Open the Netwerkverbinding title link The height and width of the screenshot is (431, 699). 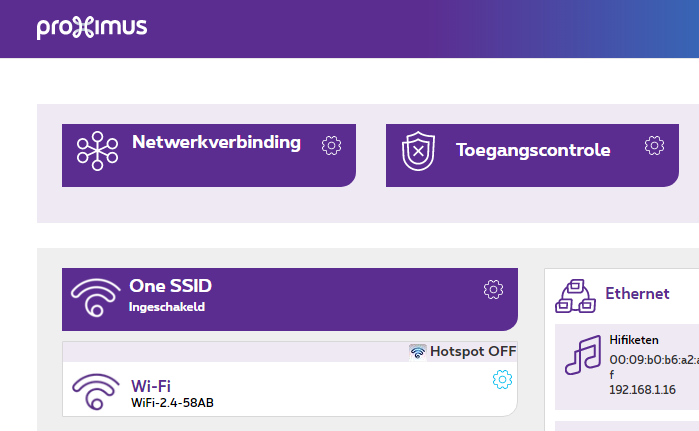point(216,142)
